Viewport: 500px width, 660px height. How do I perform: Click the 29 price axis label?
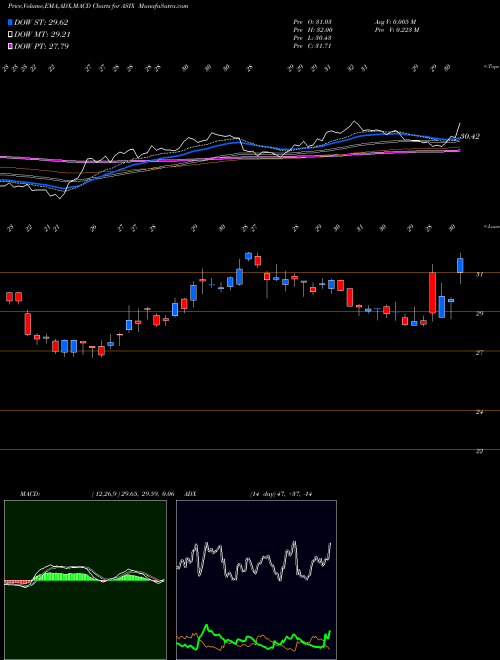[x=479, y=314]
